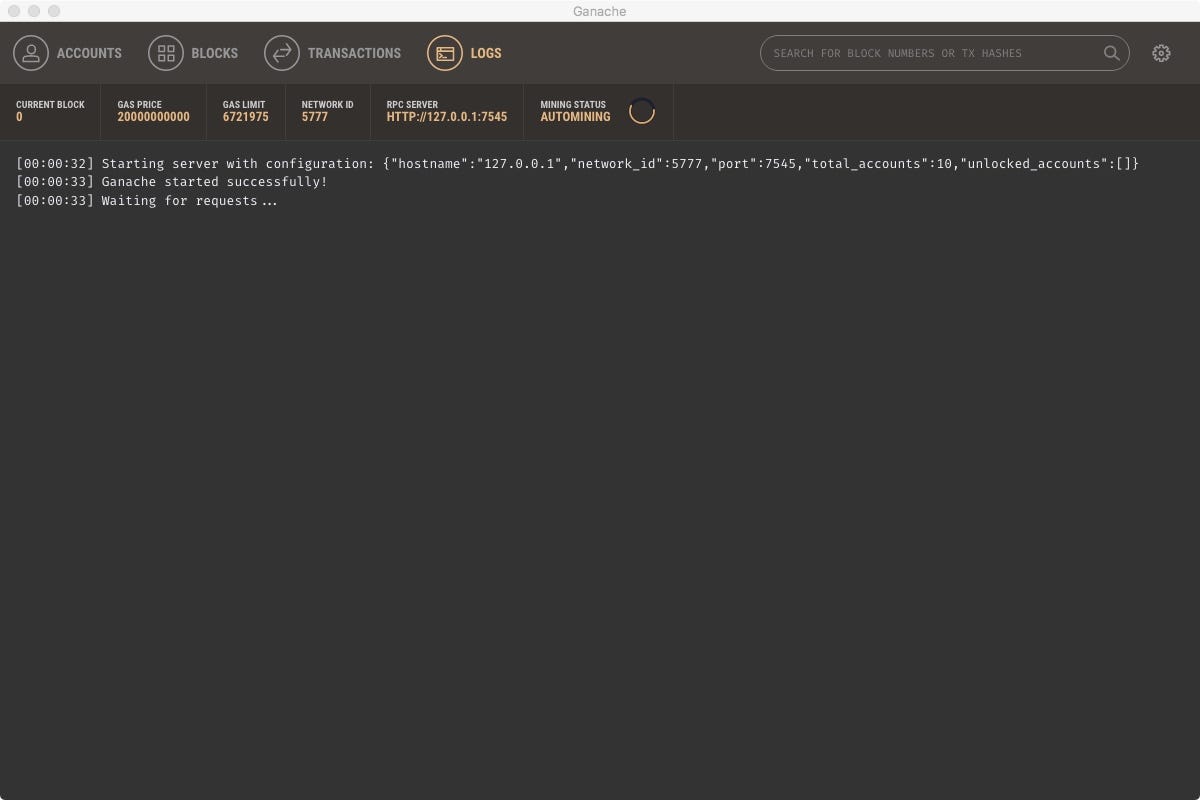Image resolution: width=1200 pixels, height=800 pixels.
Task: Click the MINING STATUS label
Action: click(x=573, y=104)
